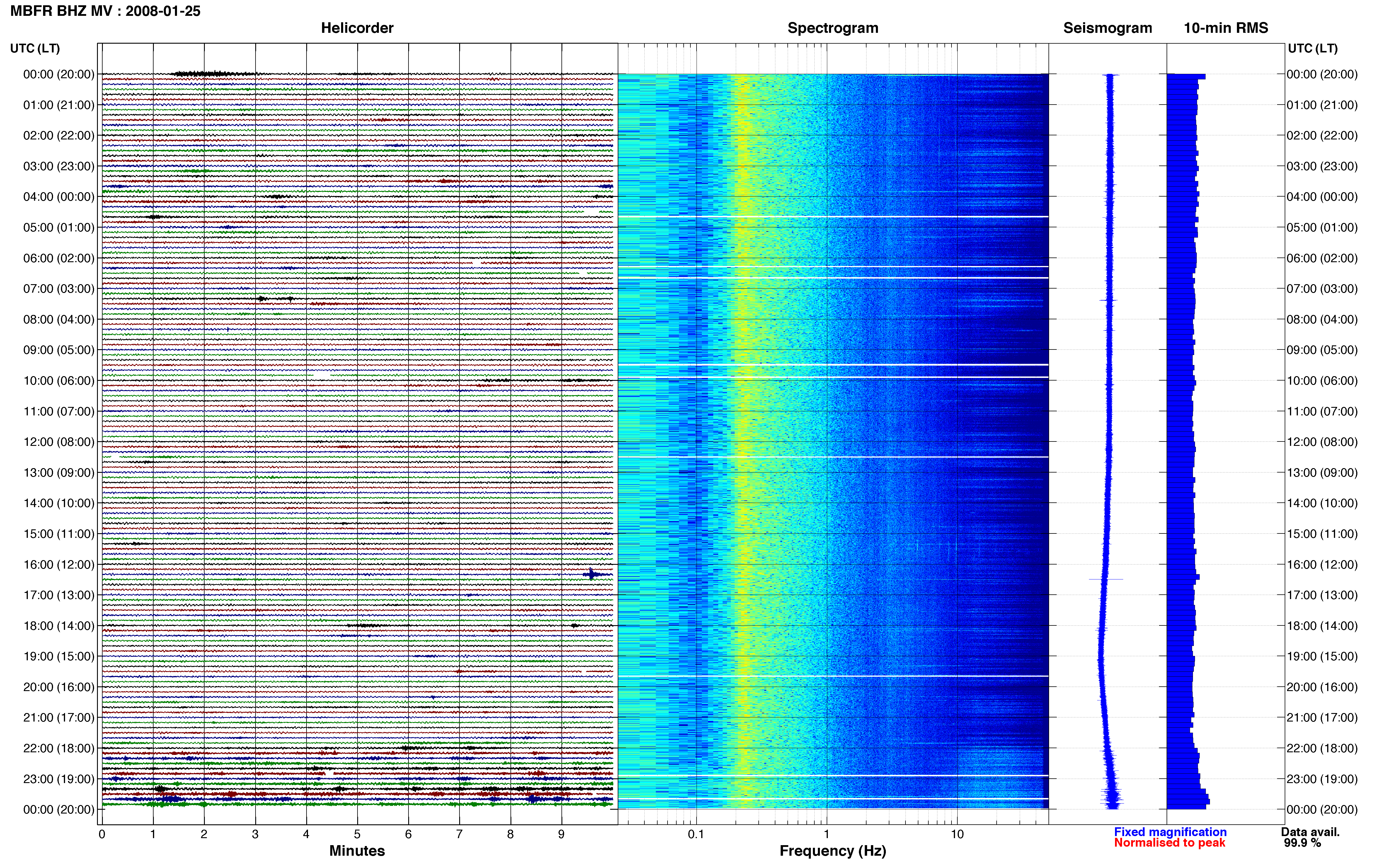Select the Helicorder panel heading
The width and height of the screenshot is (1389, 868).
(357, 28)
